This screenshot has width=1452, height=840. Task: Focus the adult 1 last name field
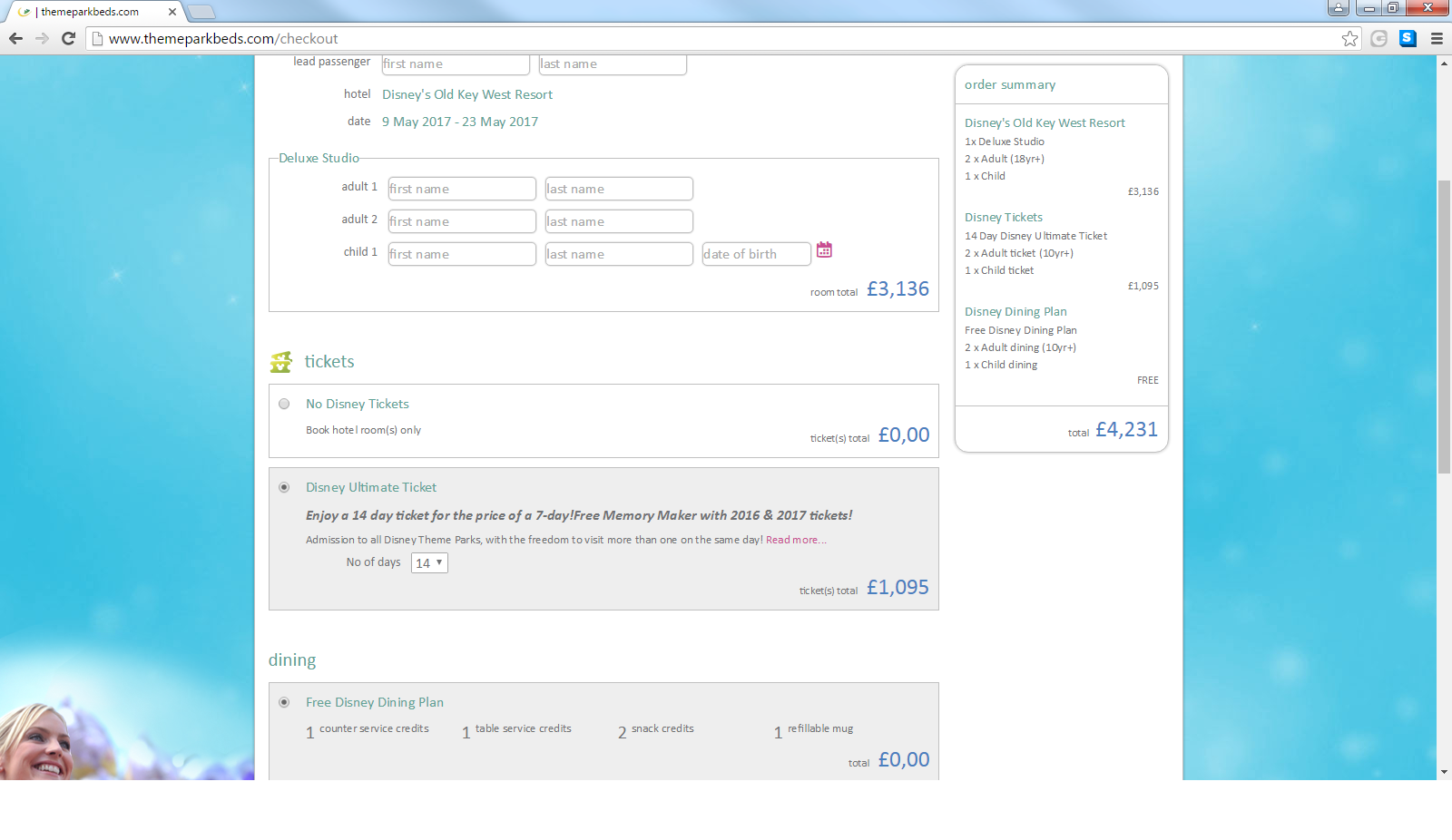coord(619,189)
